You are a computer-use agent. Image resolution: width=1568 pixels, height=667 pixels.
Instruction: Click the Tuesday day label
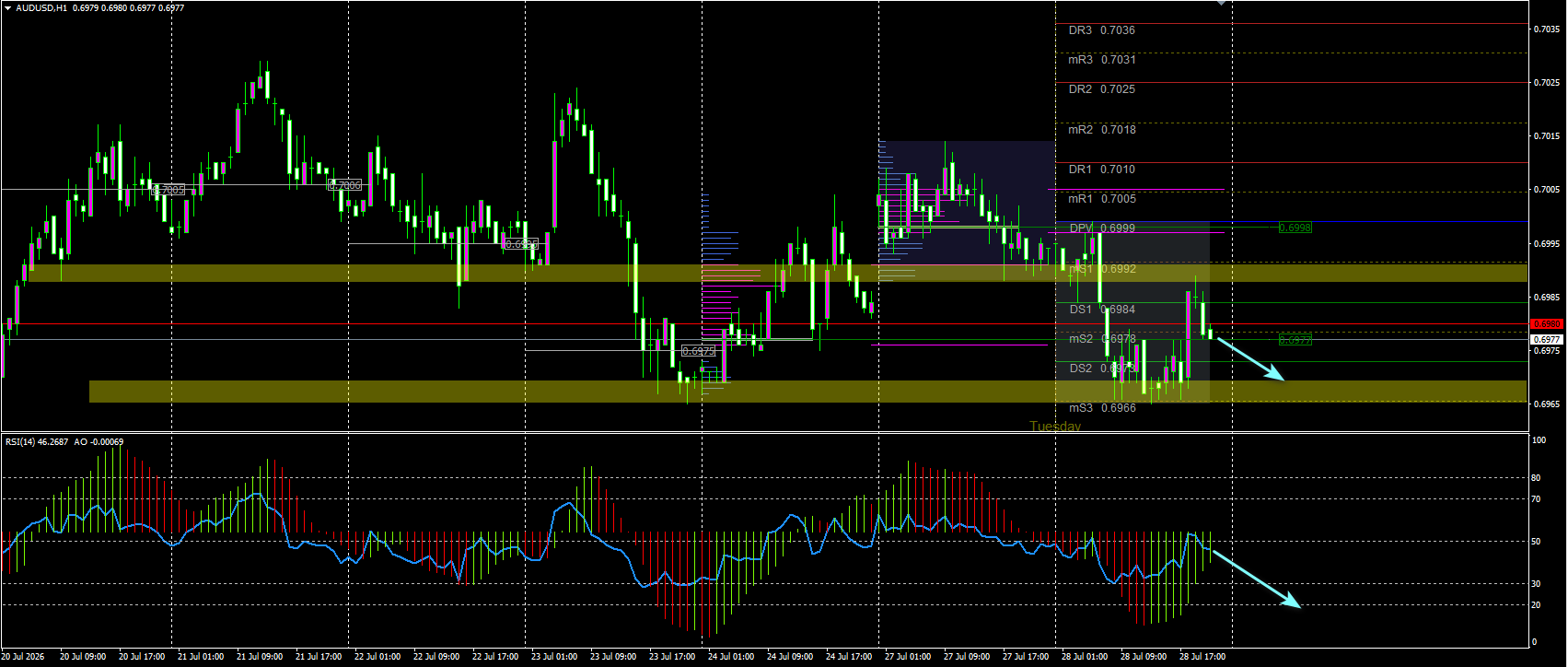click(1055, 427)
